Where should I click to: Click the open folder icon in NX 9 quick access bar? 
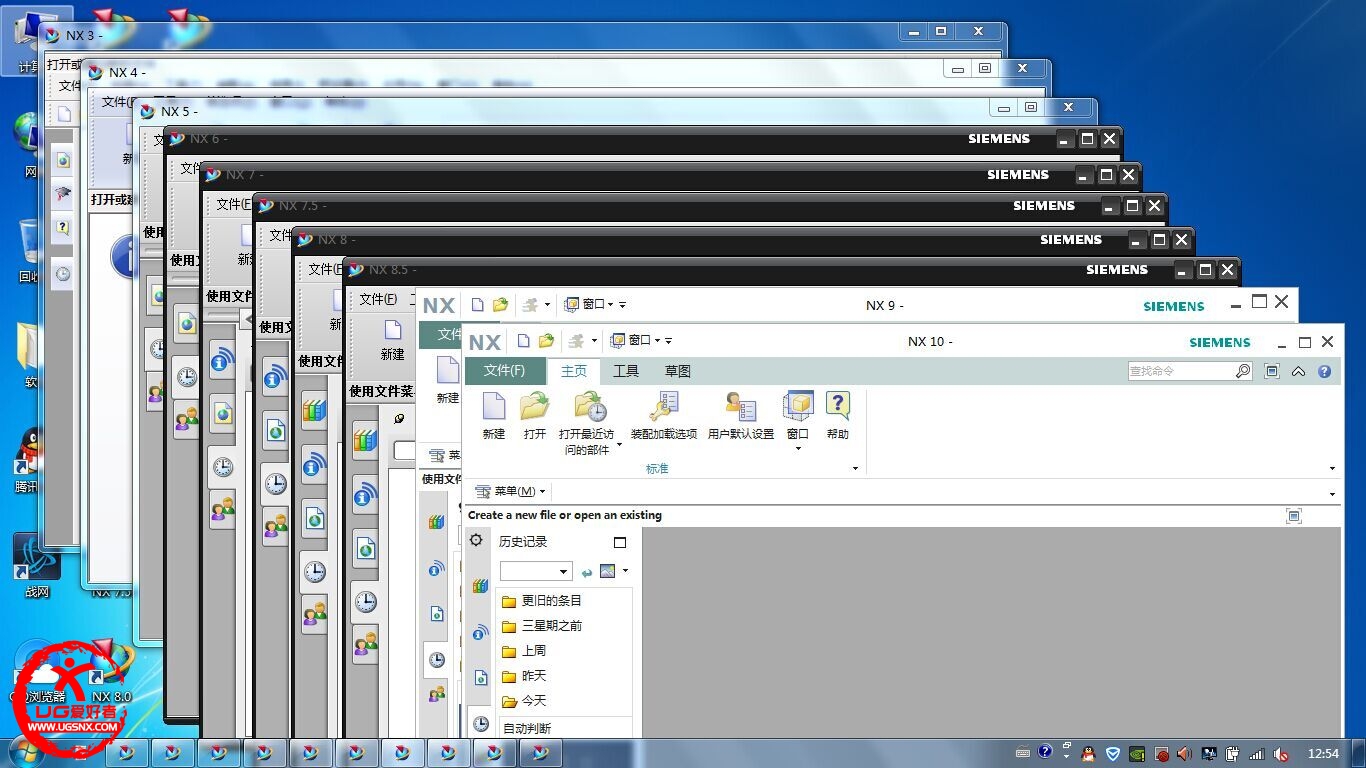click(500, 304)
